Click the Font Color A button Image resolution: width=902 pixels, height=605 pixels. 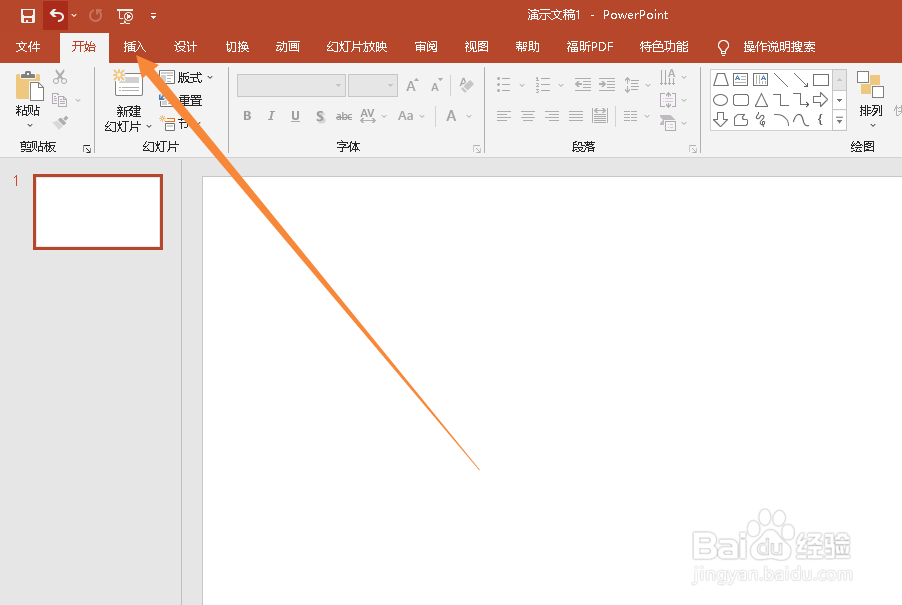452,116
